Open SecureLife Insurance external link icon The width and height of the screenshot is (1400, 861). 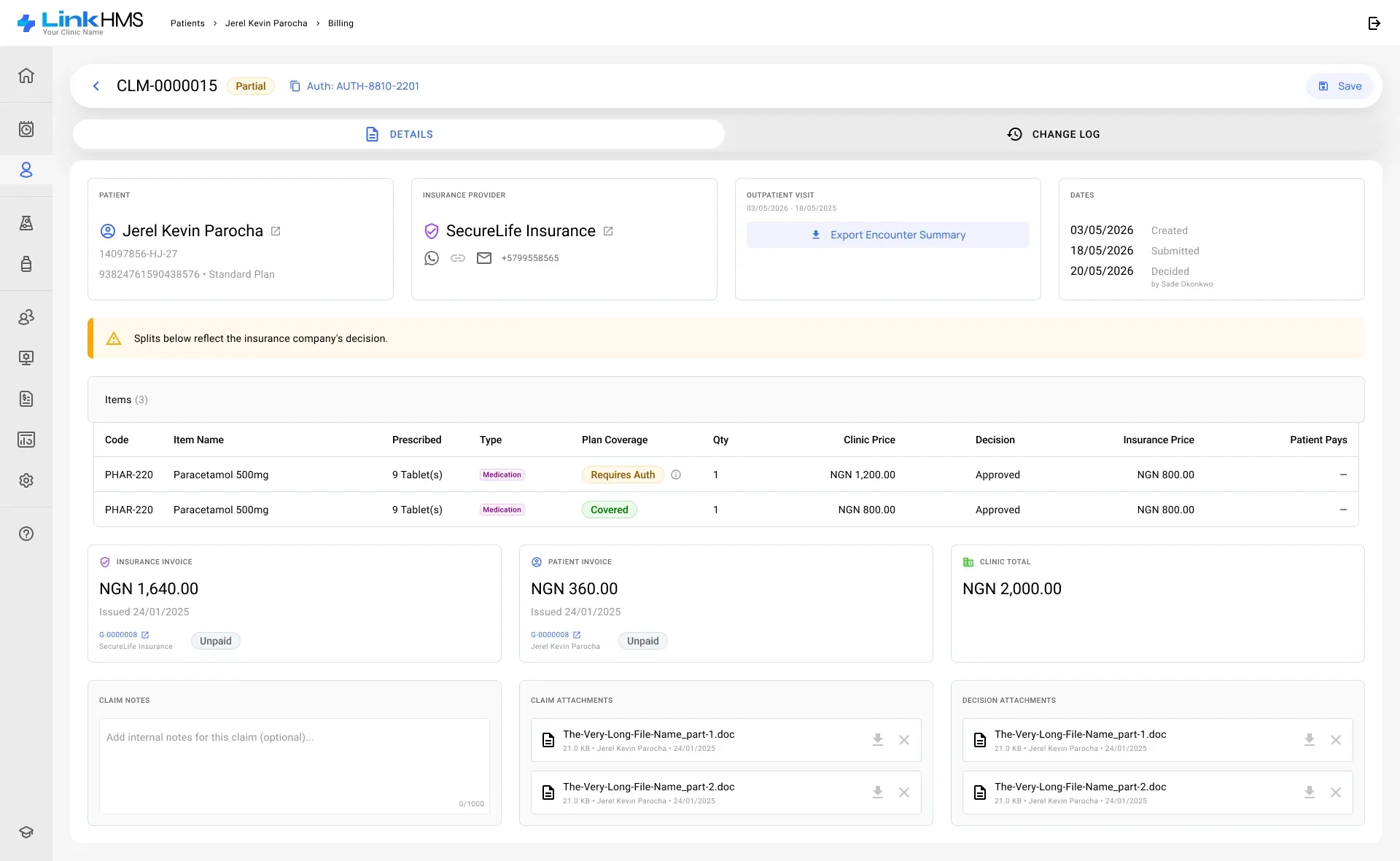(608, 231)
